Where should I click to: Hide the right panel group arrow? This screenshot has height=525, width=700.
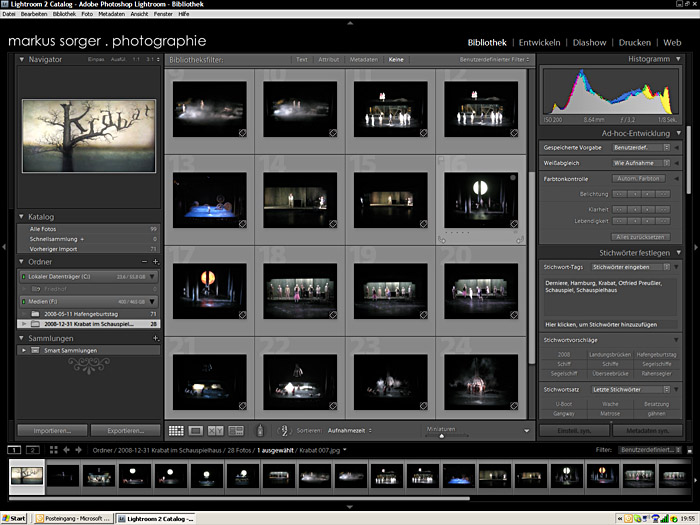point(696,246)
